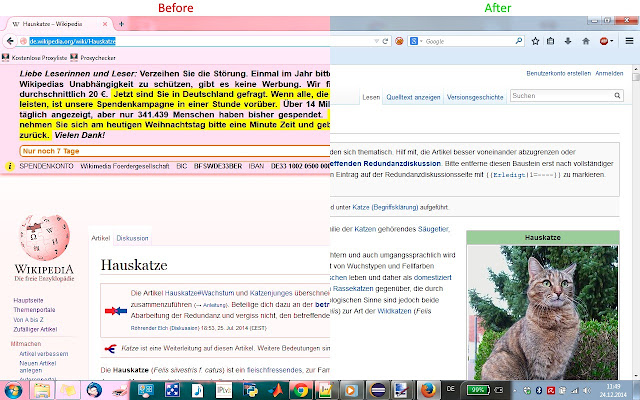Switch to the Diskussion tab

click(x=132, y=238)
